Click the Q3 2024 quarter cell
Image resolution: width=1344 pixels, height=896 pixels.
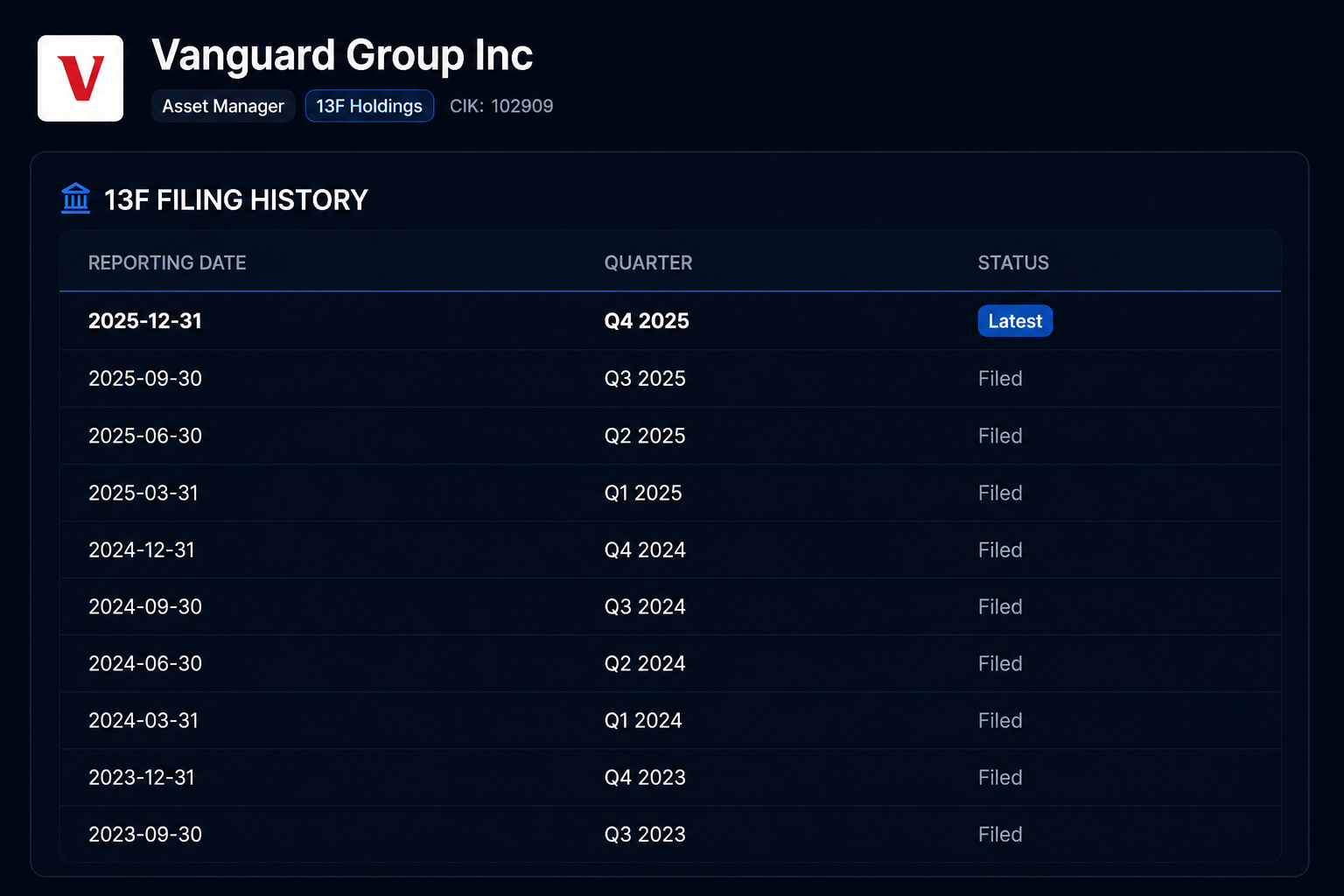[x=645, y=606]
